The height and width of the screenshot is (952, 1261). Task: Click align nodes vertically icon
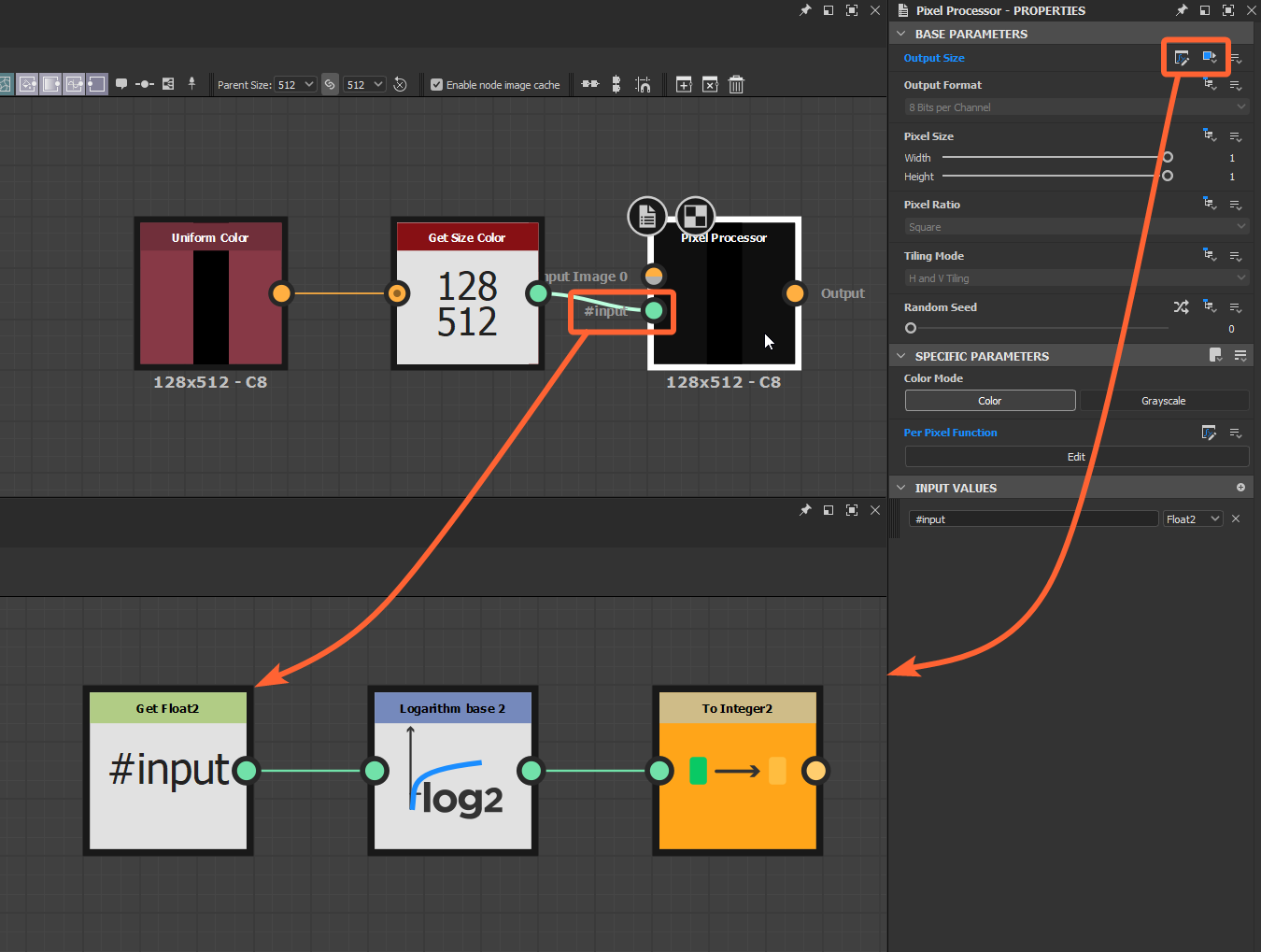pyautogui.click(x=616, y=84)
